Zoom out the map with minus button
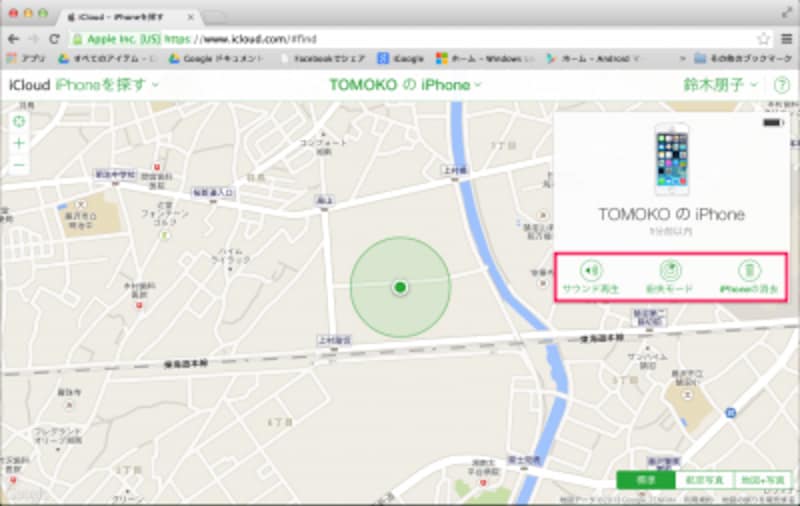 click(19, 165)
